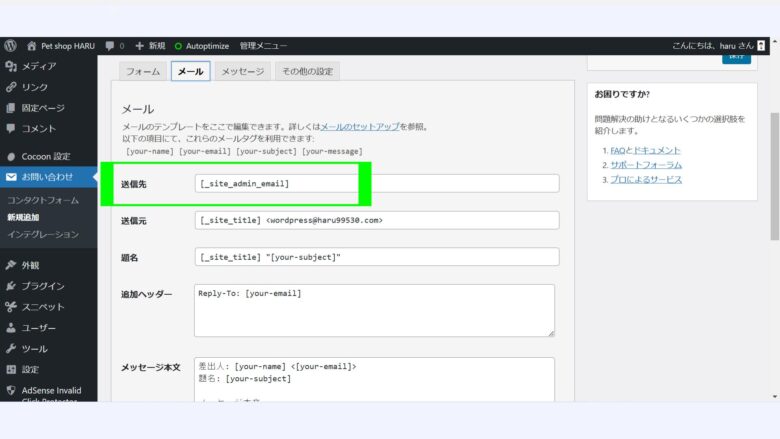The image size is (780, 439).
Task: Click the user avatar next to haru さん
Action: click(761, 46)
